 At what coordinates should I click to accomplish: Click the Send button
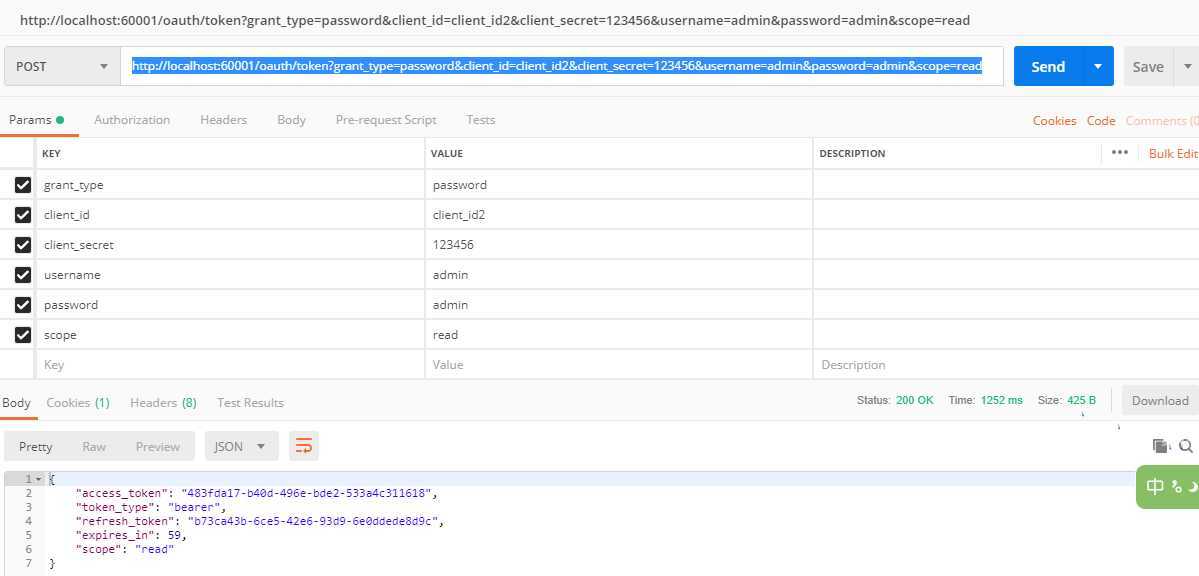click(x=1048, y=67)
